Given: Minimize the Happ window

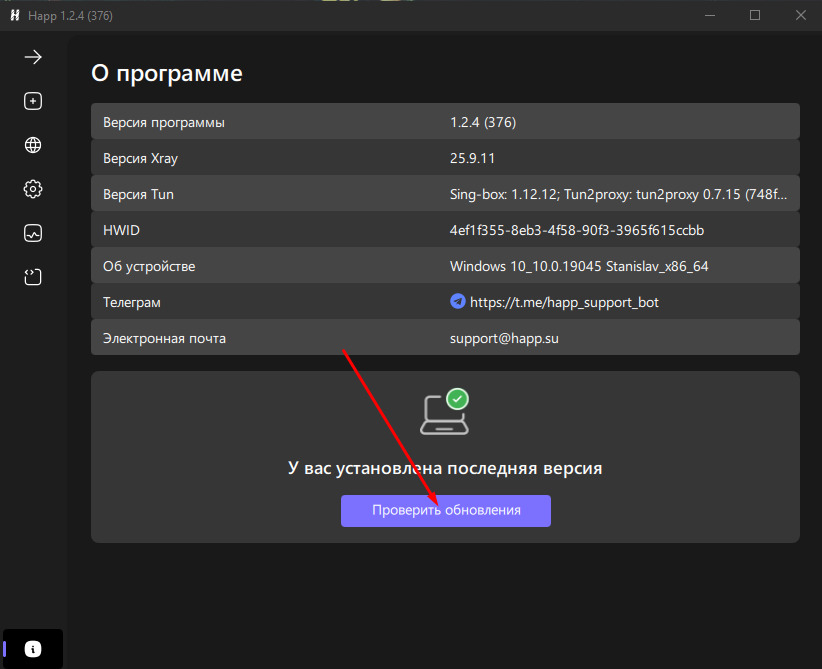Looking at the screenshot, I should (x=710, y=15).
